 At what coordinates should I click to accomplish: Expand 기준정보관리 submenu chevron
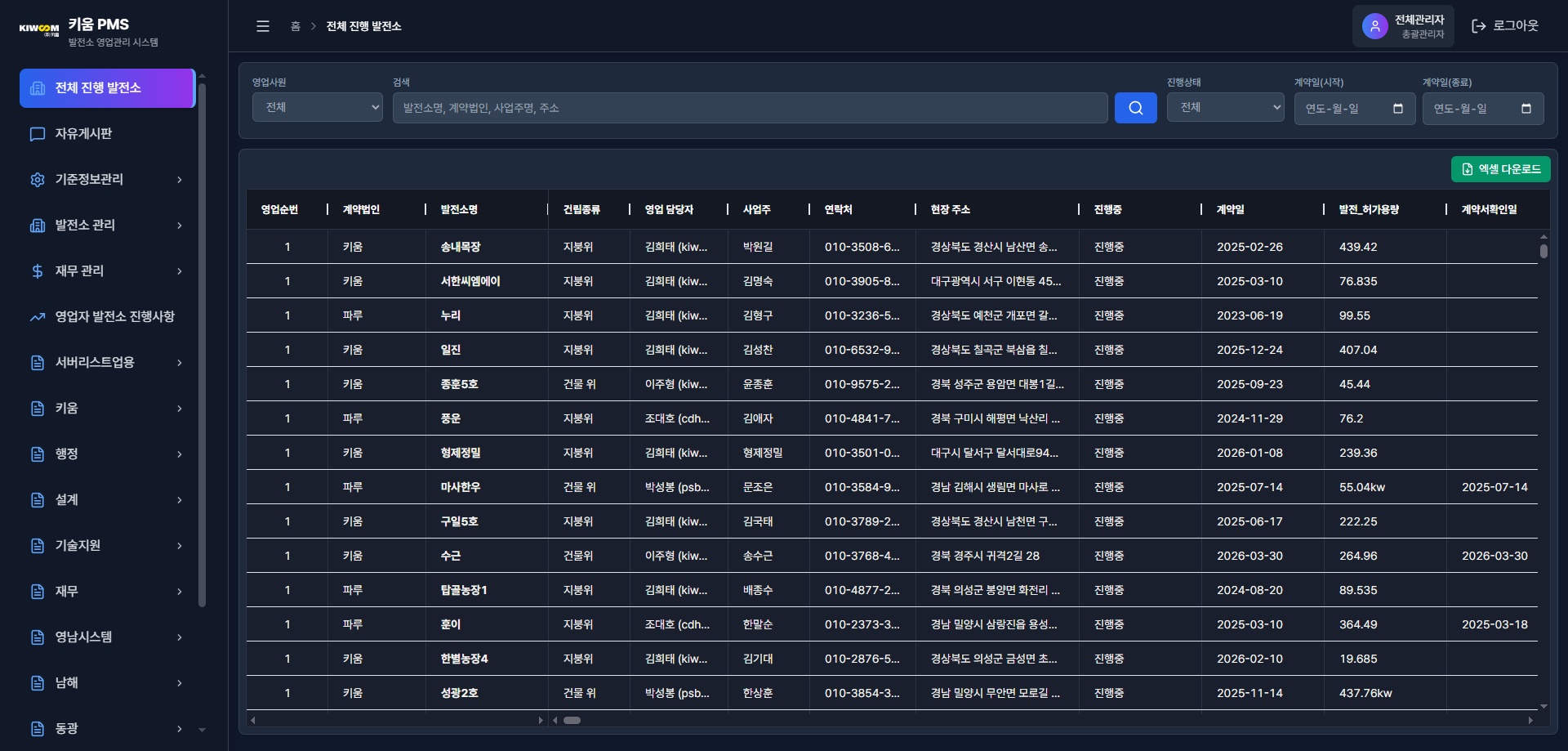[x=180, y=180]
